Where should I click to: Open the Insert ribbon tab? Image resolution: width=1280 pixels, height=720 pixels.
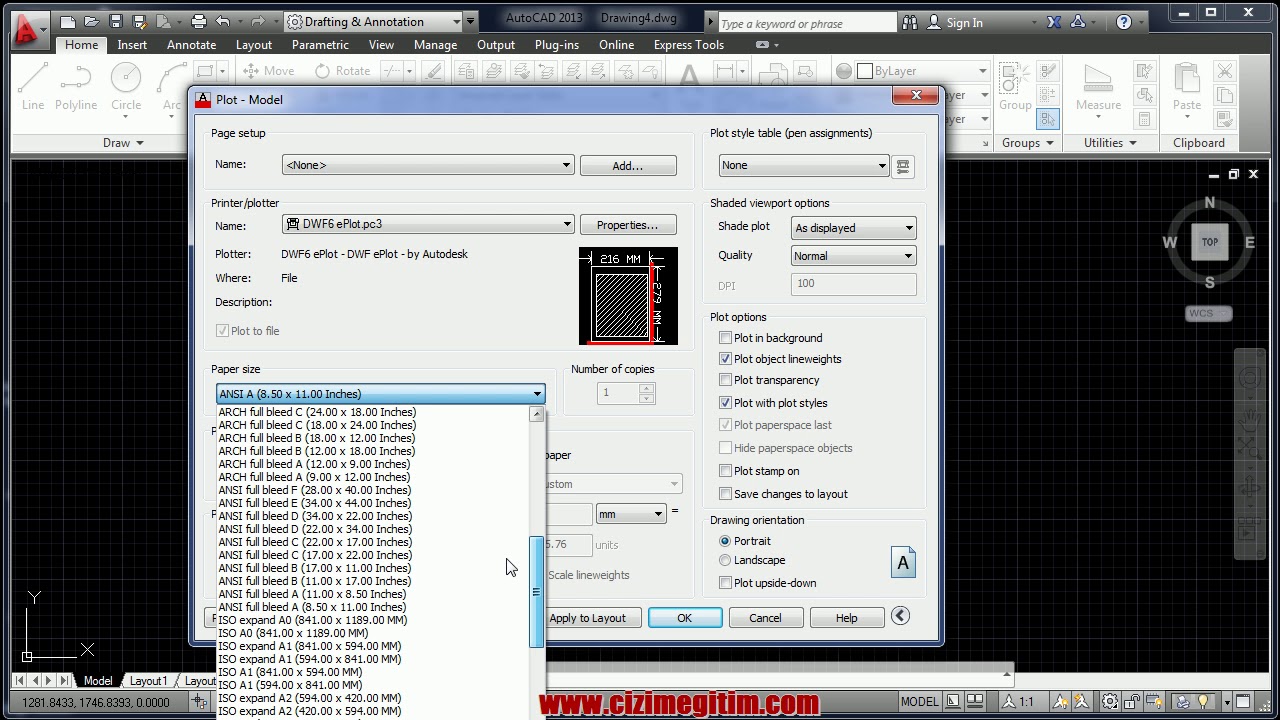(132, 45)
